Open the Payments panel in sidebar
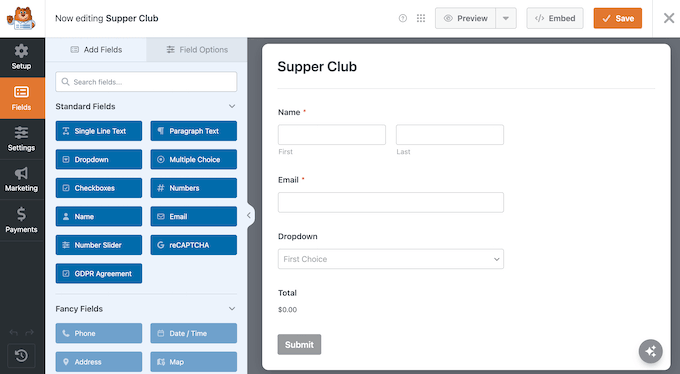Image resolution: width=680 pixels, height=374 pixels. (21, 220)
